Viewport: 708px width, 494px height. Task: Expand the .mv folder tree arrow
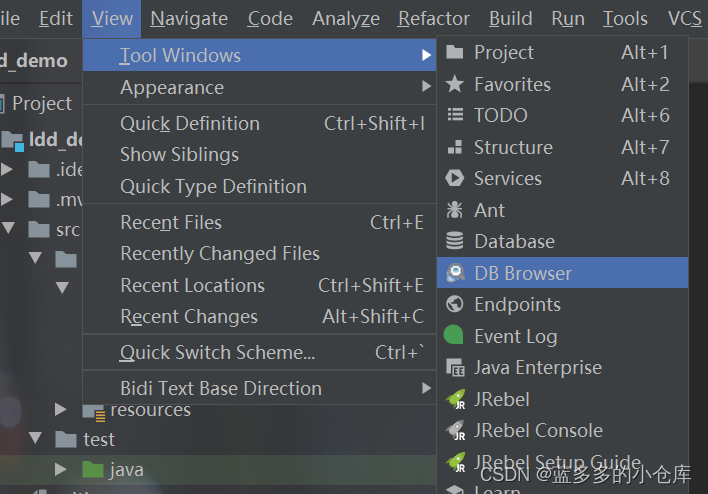coord(6,199)
